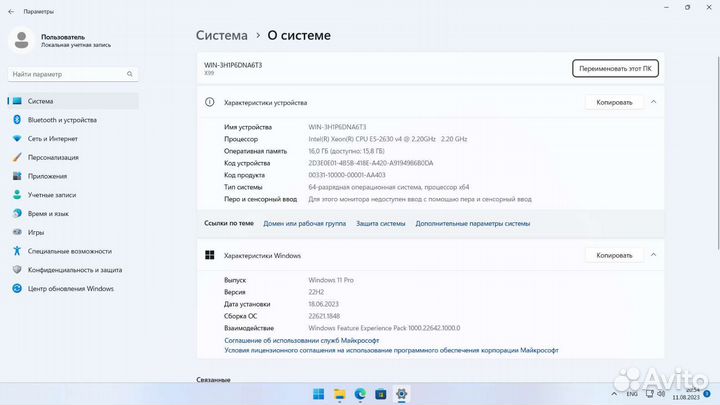
Task: Click 'Переименовать этот ПК' button
Action: click(x=615, y=68)
